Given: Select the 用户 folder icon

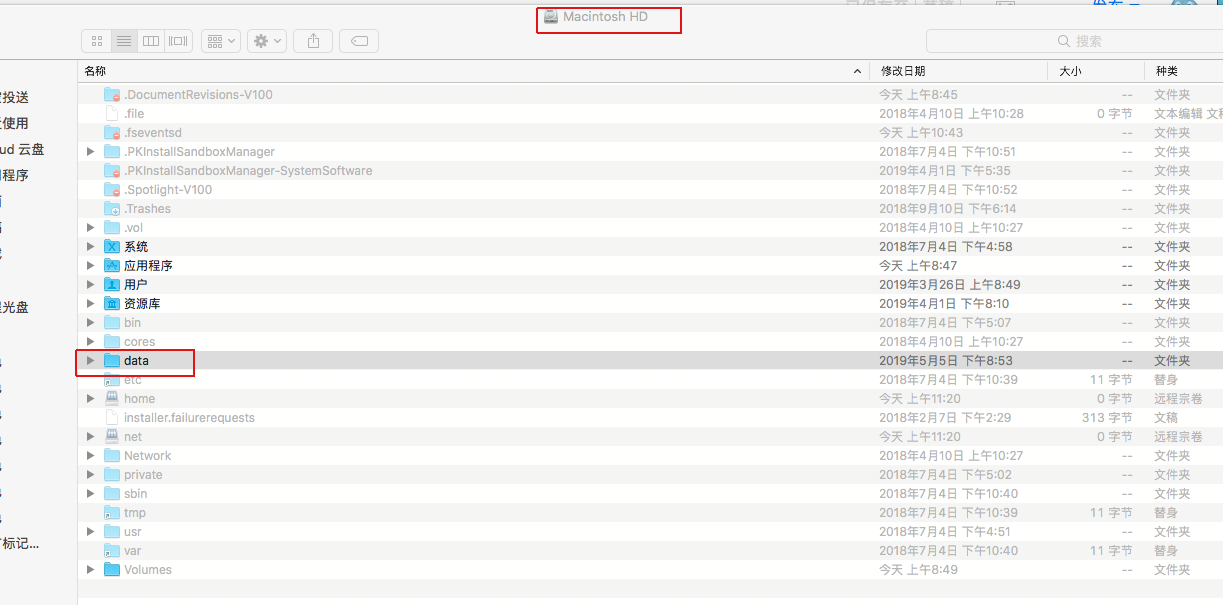Looking at the screenshot, I should click(112, 285).
